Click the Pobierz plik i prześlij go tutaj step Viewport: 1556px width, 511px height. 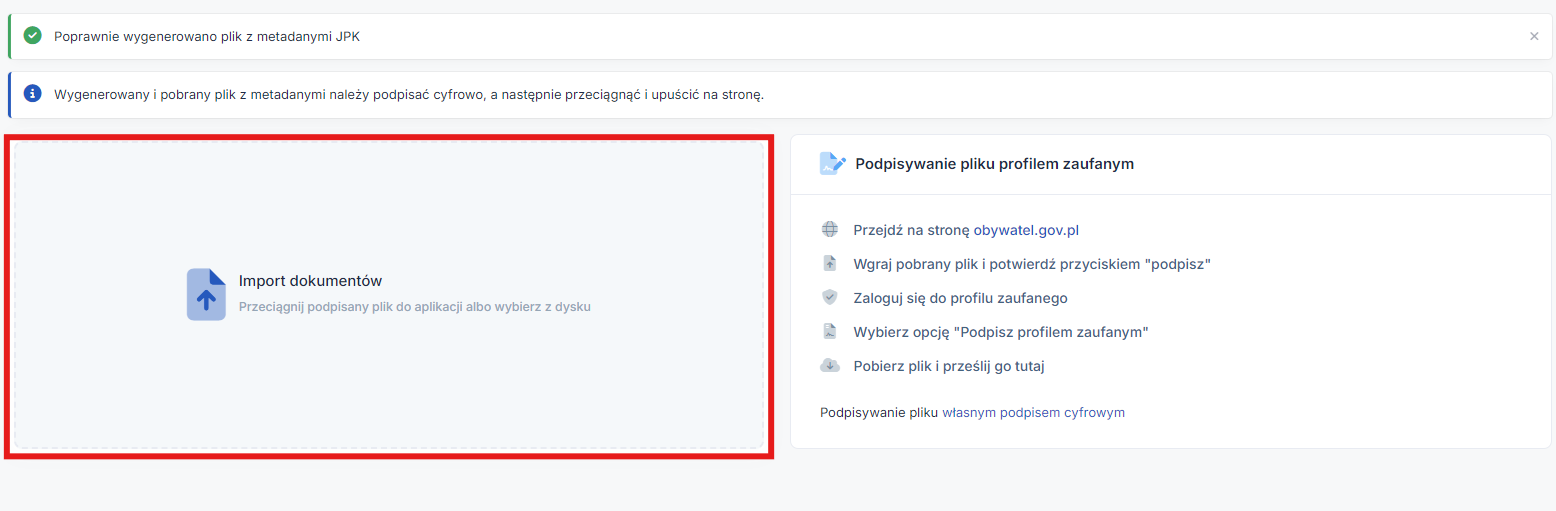coord(949,366)
